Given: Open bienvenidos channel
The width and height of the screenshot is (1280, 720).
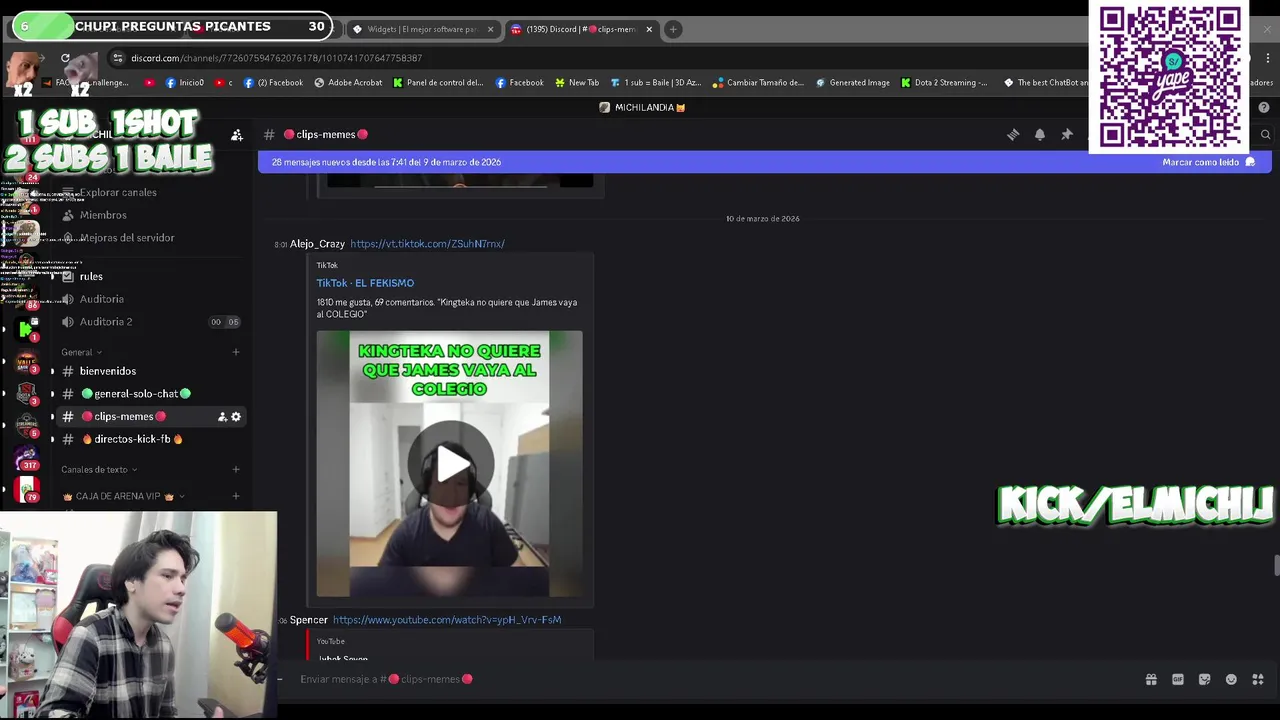Looking at the screenshot, I should [x=108, y=371].
